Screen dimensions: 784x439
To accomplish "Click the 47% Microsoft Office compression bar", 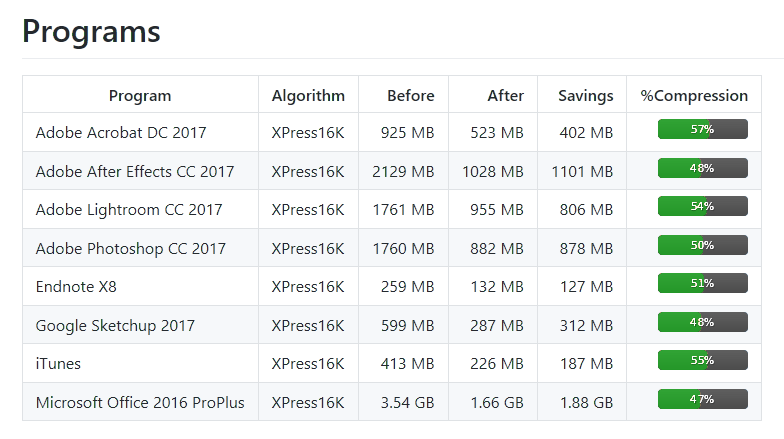I will (702, 399).
